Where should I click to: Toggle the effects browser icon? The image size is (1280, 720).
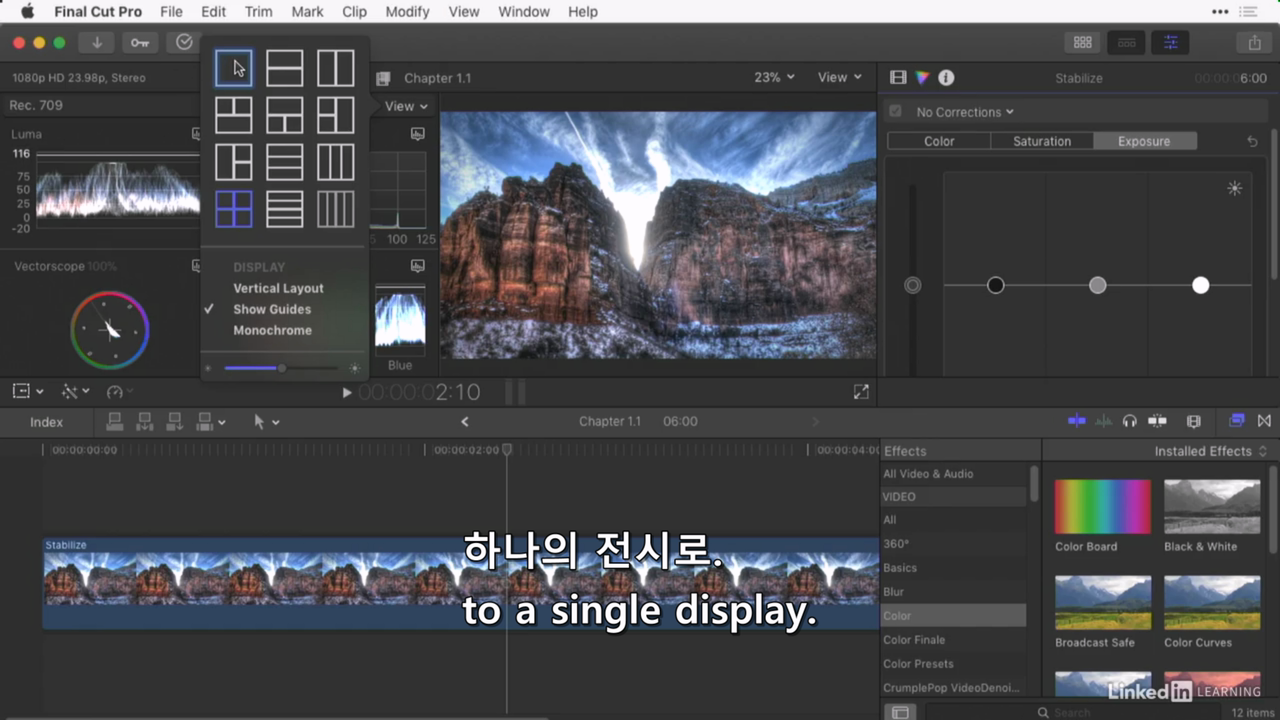(x=1237, y=421)
